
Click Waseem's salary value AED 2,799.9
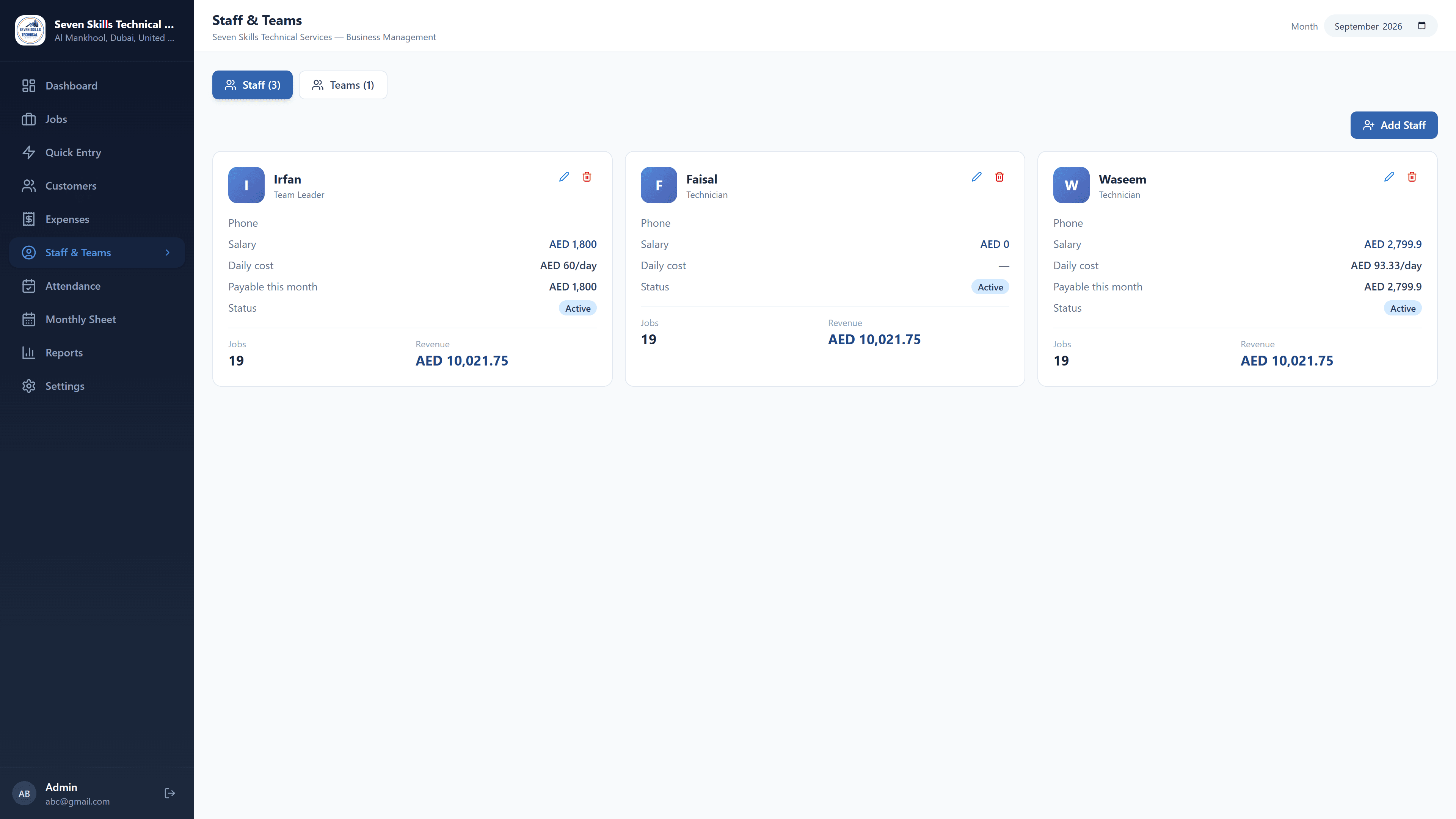tap(1393, 244)
